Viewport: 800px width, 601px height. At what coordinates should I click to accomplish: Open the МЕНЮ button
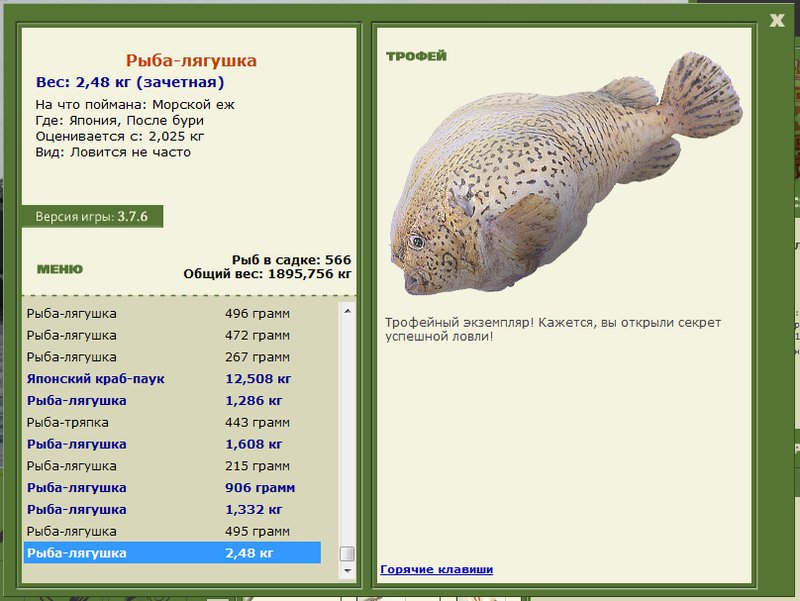[x=60, y=269]
